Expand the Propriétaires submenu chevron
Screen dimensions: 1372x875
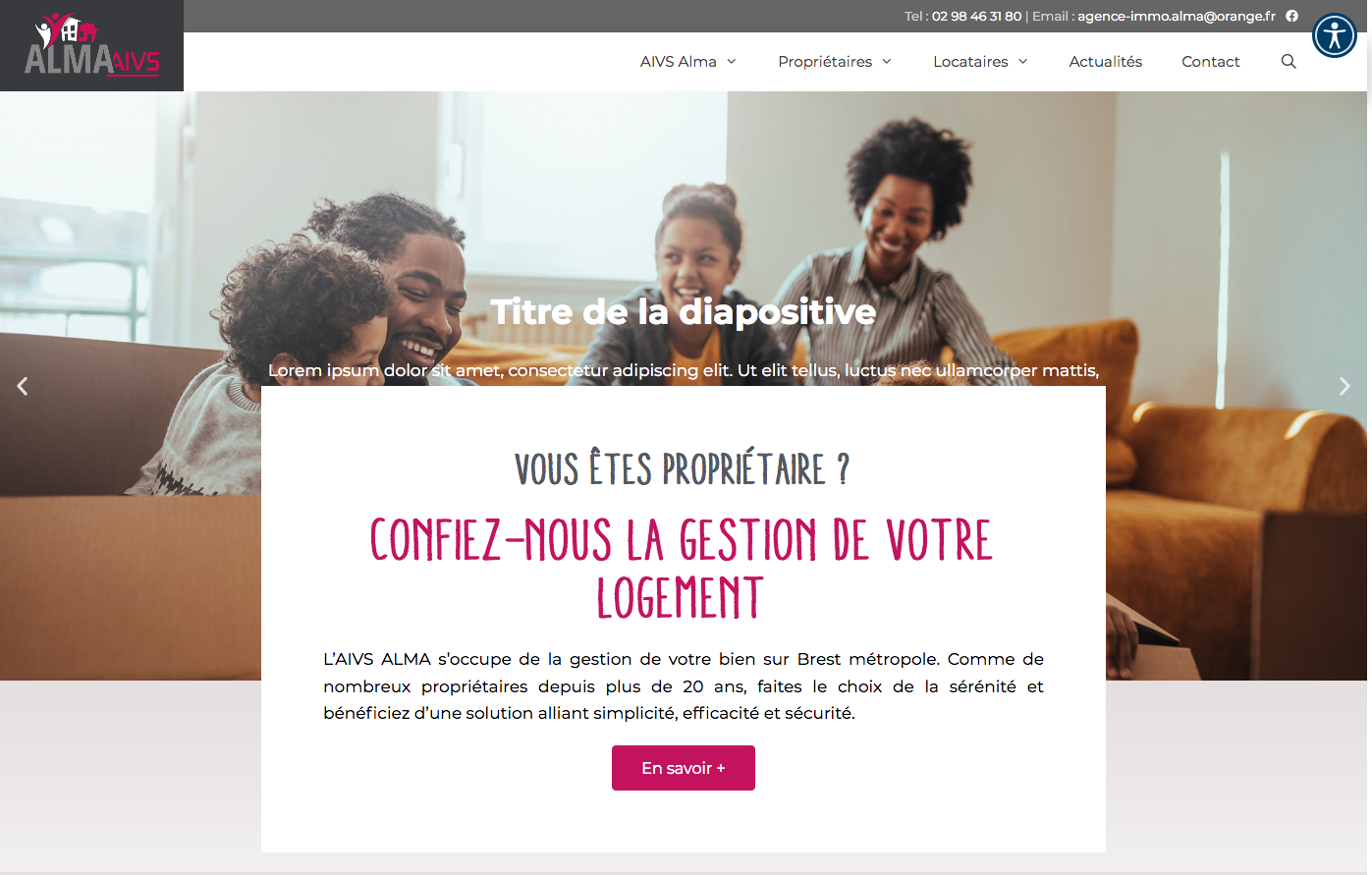pyautogui.click(x=887, y=61)
